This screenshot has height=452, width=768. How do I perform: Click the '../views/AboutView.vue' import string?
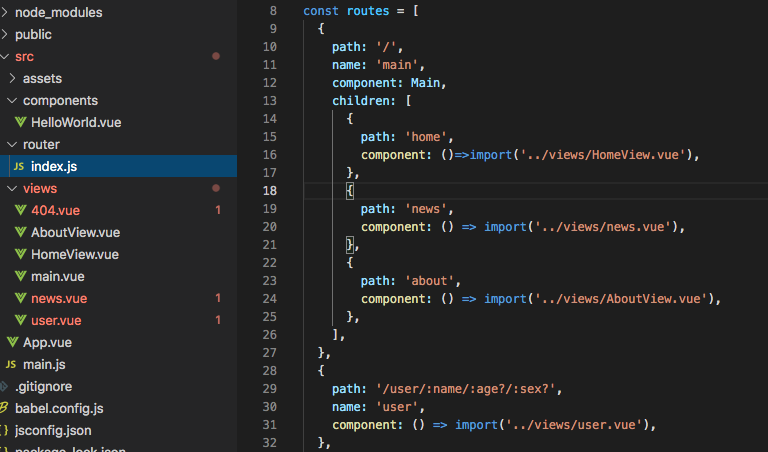(x=621, y=299)
